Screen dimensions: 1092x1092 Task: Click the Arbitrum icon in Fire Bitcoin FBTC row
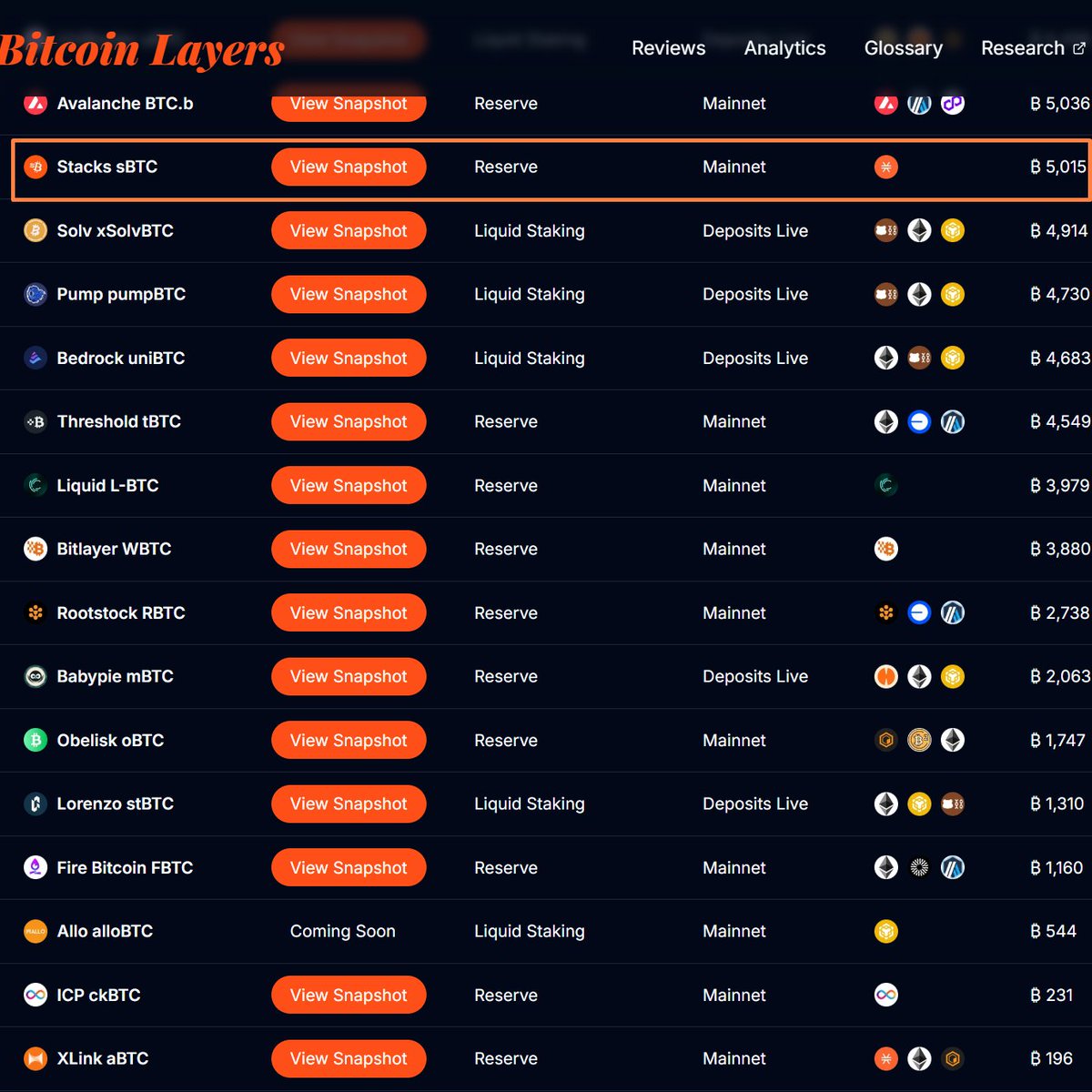coord(953,868)
